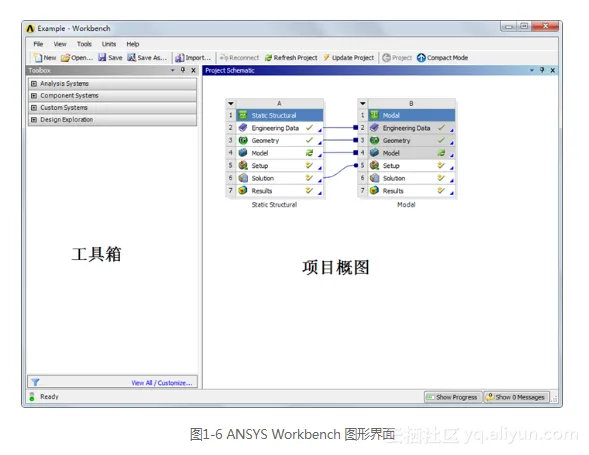The height and width of the screenshot is (455, 589).
Task: Pin the Toolbox panel
Action: [183, 70]
